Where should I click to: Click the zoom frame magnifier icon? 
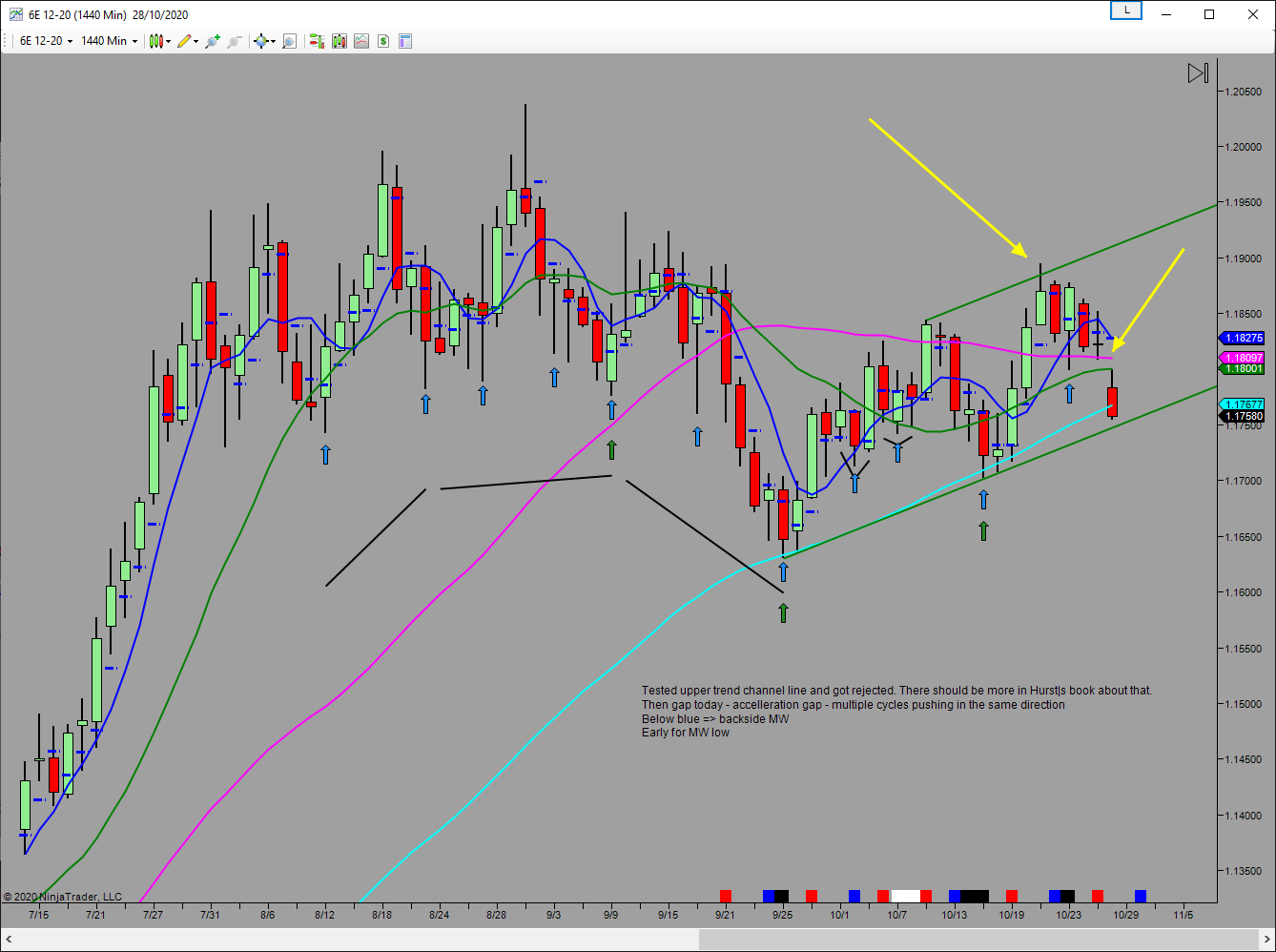pyautogui.click(x=289, y=41)
